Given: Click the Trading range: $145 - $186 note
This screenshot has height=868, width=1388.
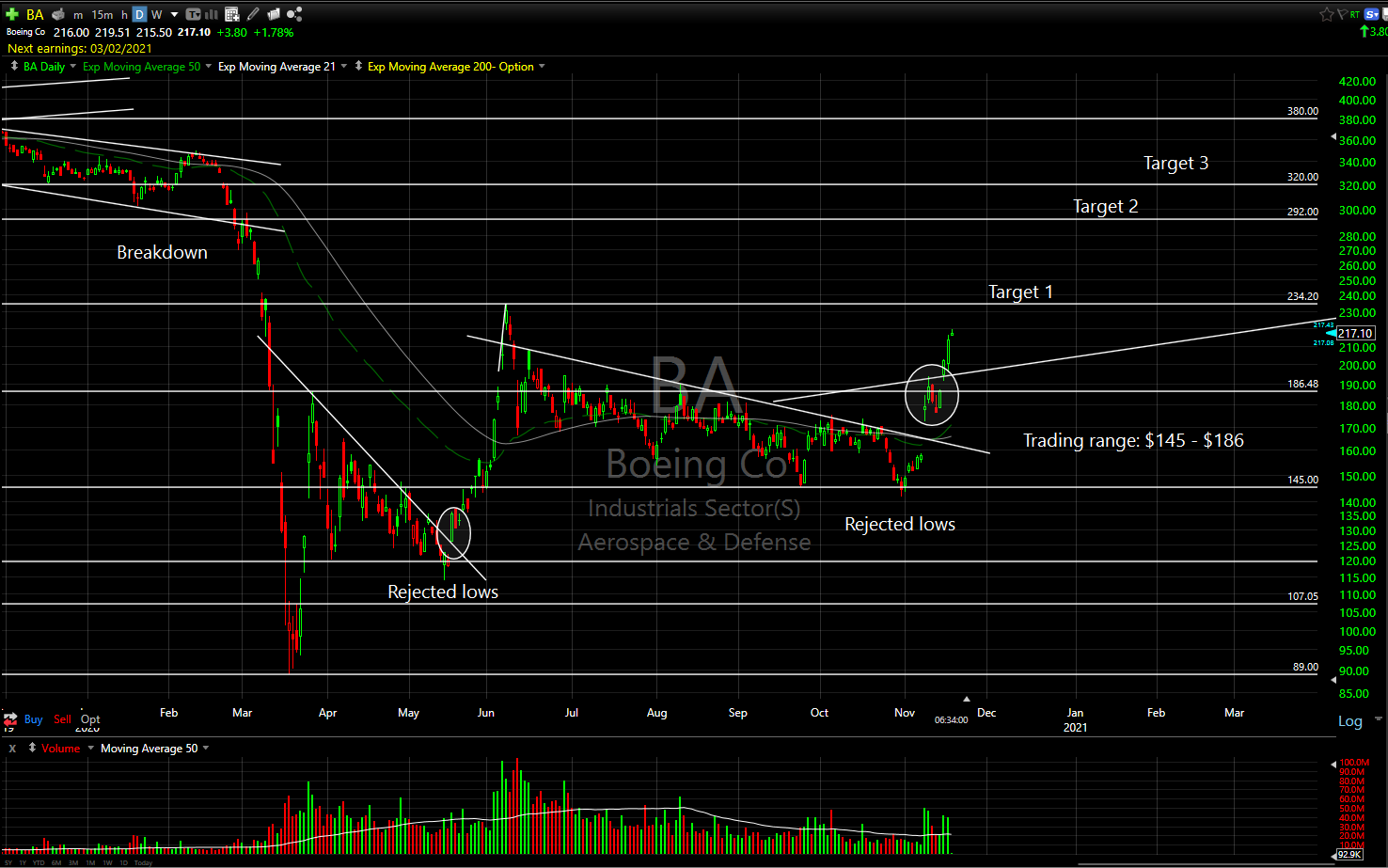Looking at the screenshot, I should tap(1133, 440).
